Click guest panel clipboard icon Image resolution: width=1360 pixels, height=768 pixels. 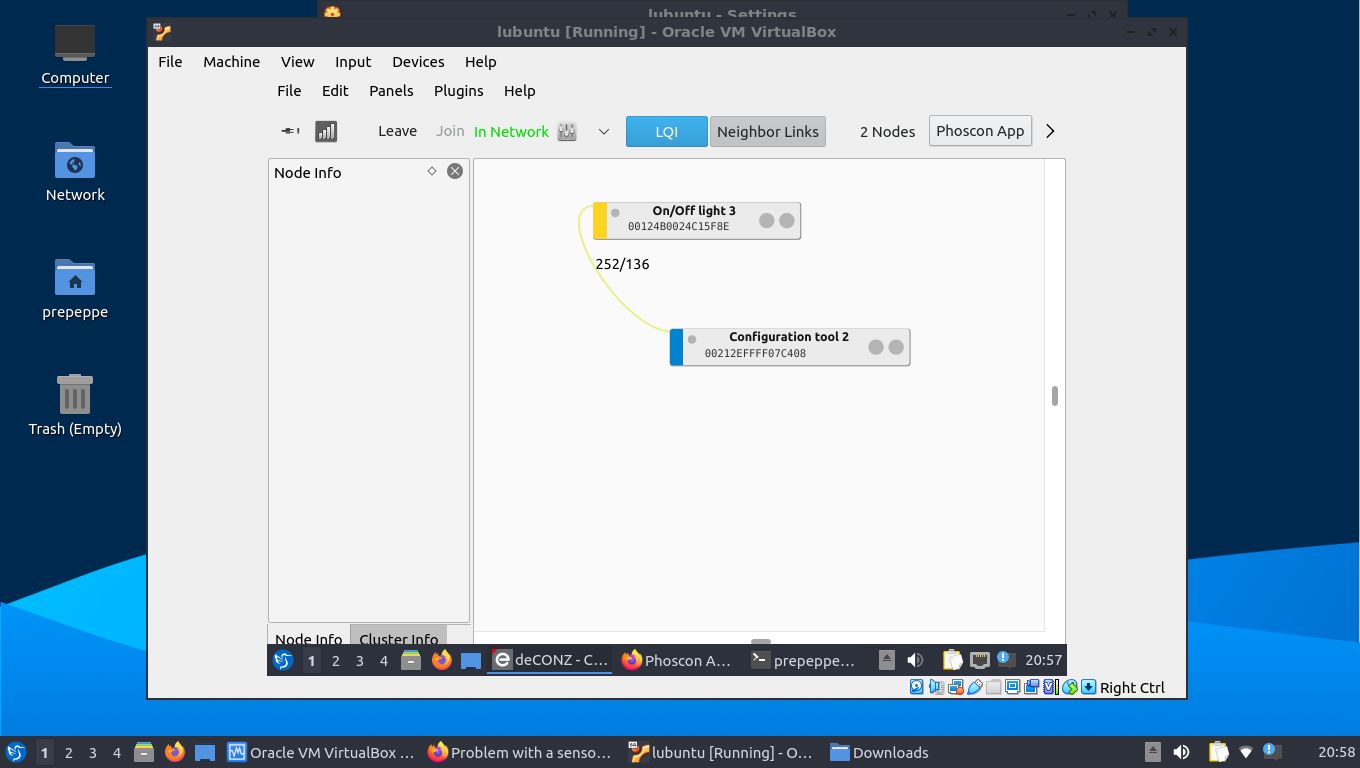[x=952, y=660]
